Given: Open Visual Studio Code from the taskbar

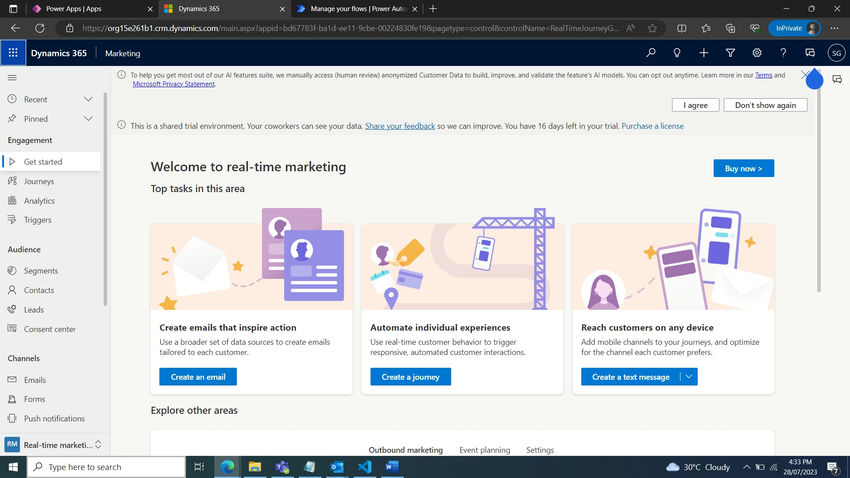Looking at the screenshot, I should pyautogui.click(x=365, y=467).
